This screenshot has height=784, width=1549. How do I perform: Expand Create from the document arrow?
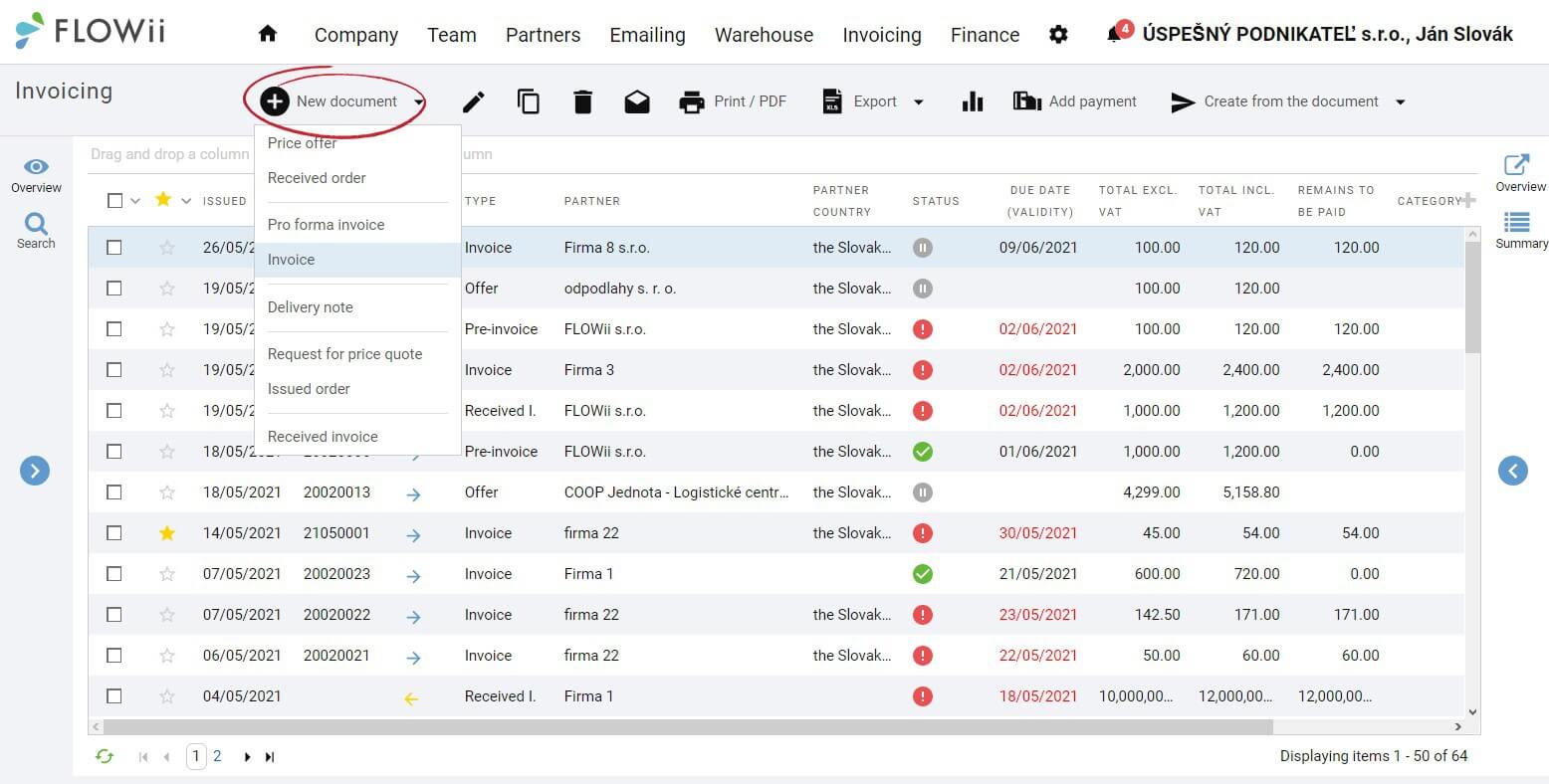point(1400,101)
